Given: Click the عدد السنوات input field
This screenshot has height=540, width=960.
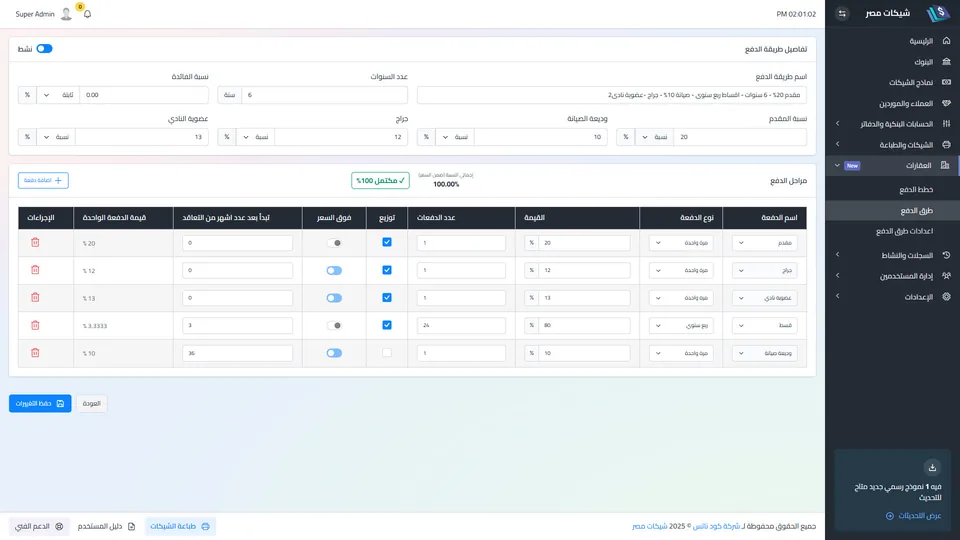Looking at the screenshot, I should click(x=324, y=95).
